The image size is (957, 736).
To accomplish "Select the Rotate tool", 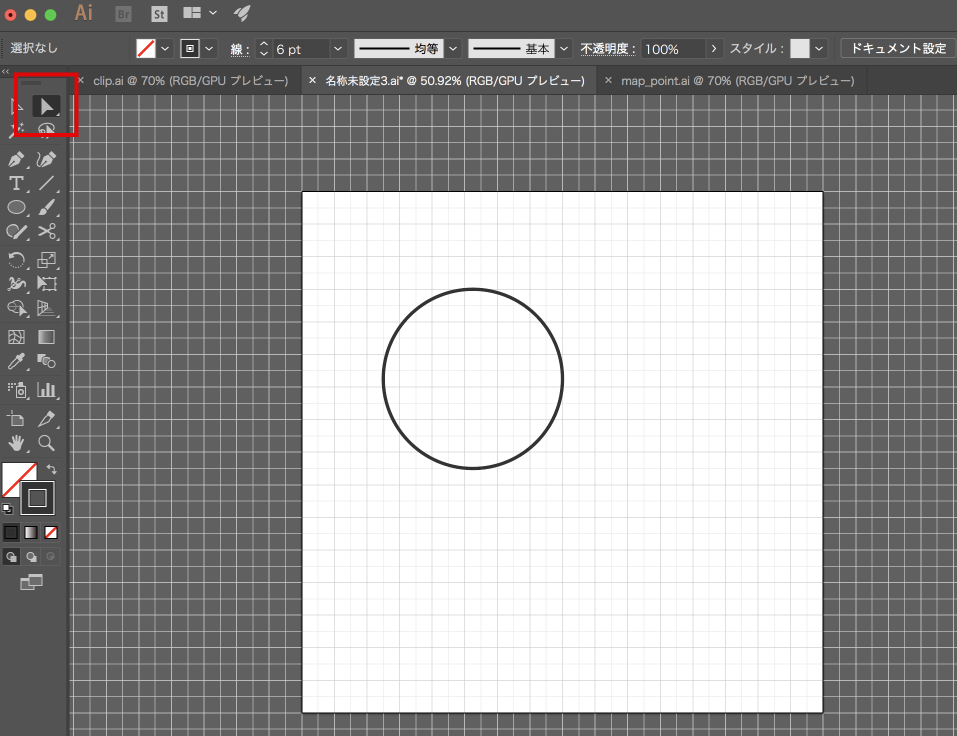I will [16, 260].
